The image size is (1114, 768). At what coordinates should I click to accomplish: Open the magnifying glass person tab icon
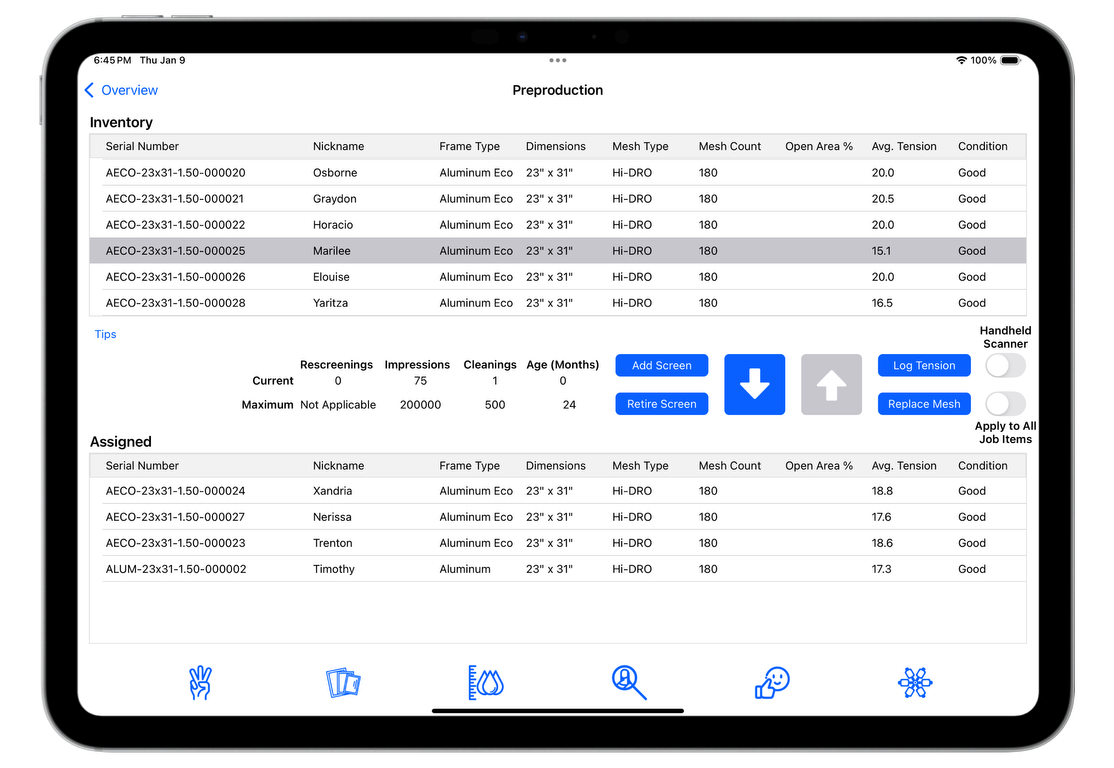click(629, 683)
